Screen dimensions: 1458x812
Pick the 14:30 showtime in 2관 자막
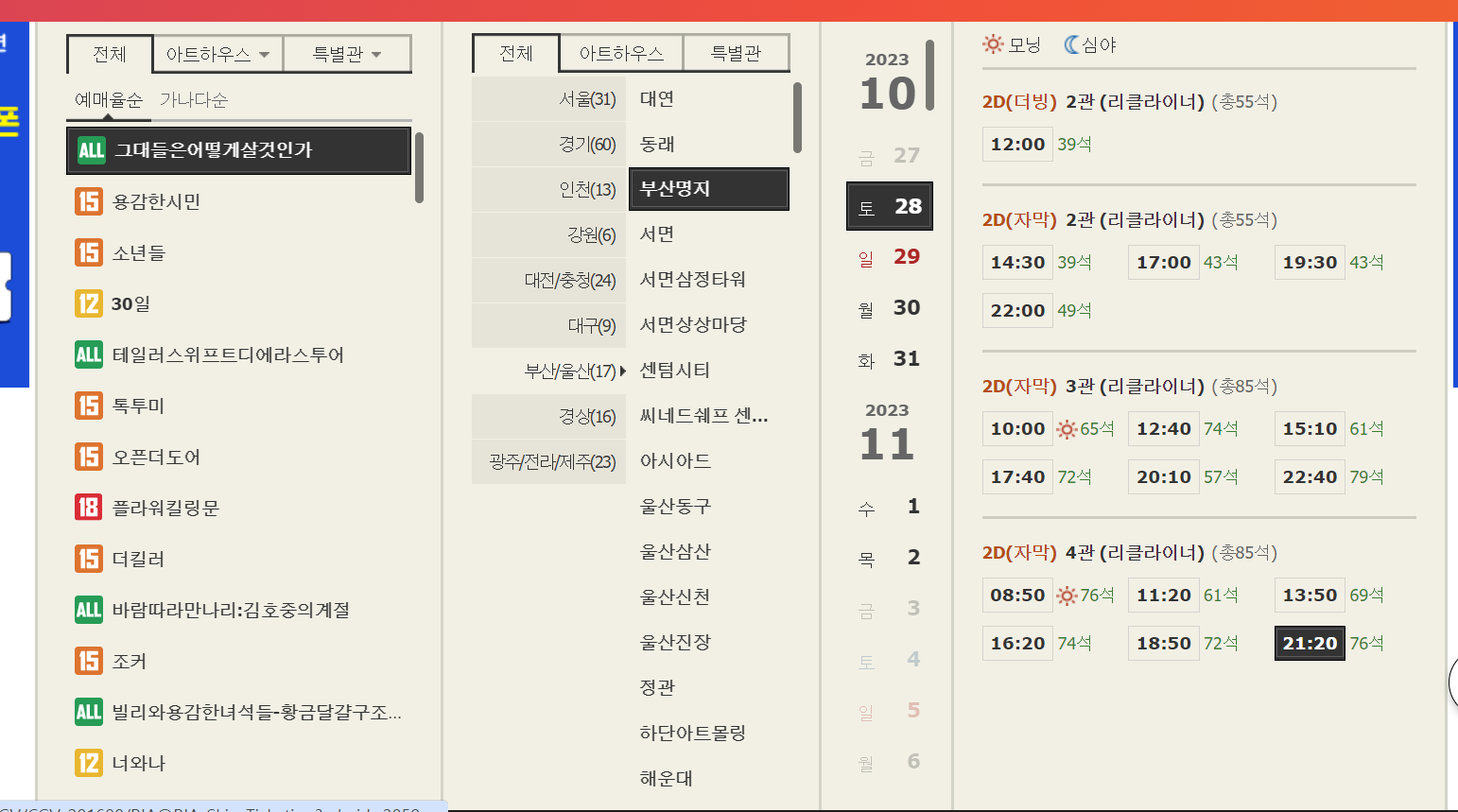click(x=1017, y=263)
